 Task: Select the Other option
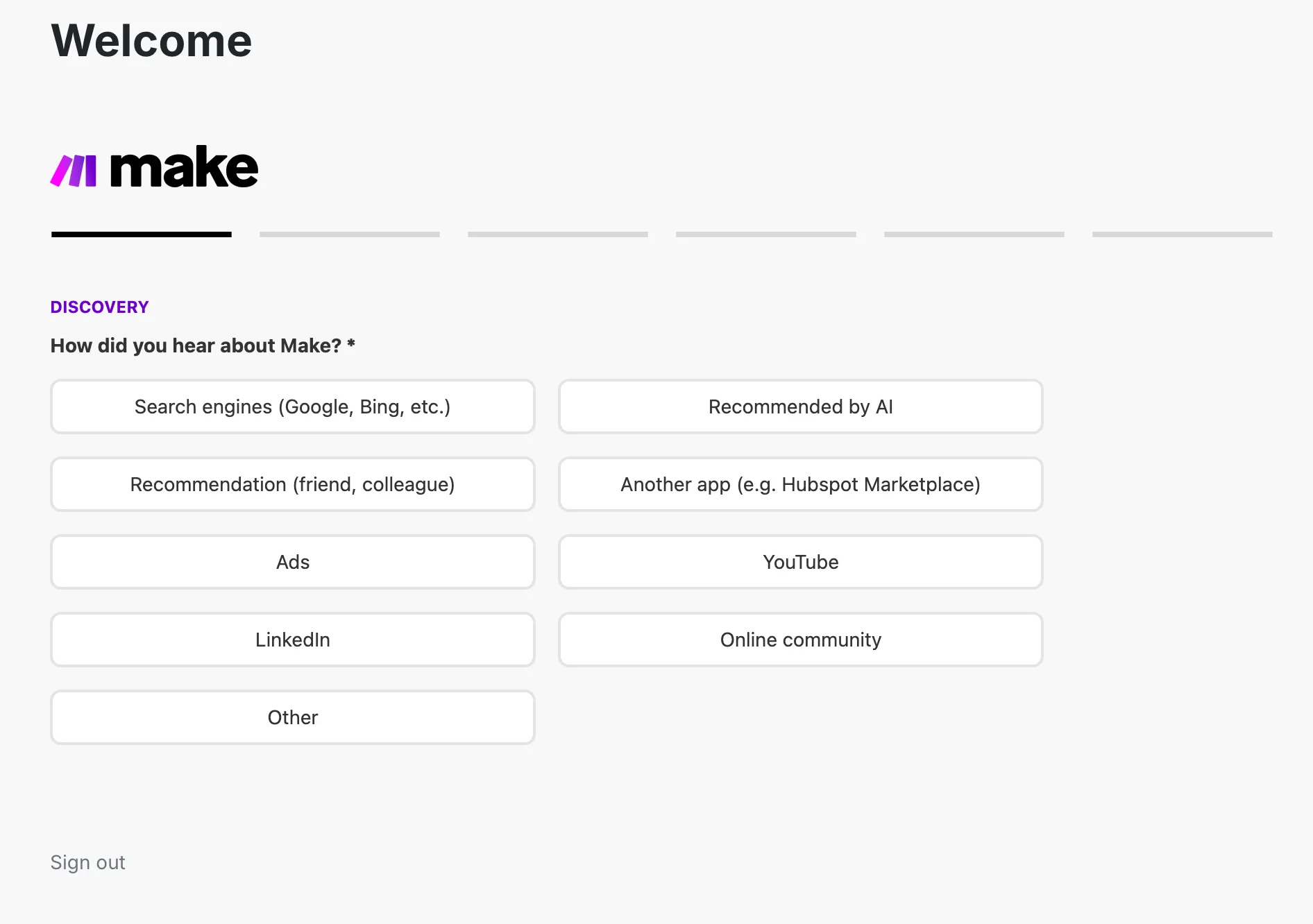click(292, 717)
